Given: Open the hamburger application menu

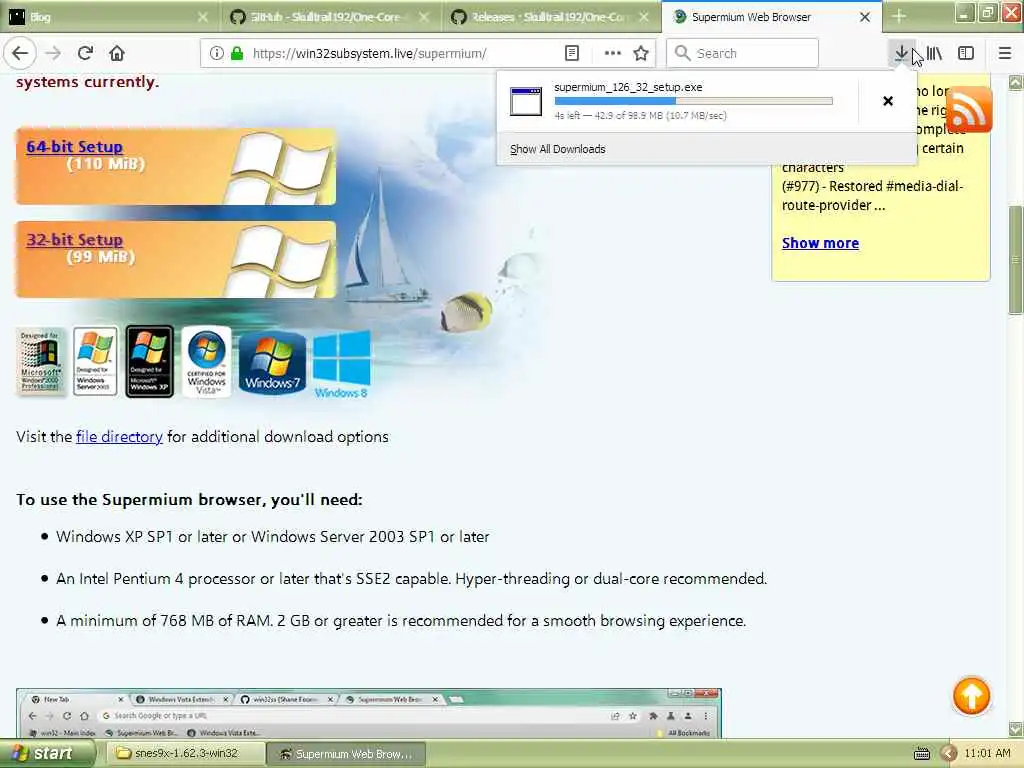Looking at the screenshot, I should pyautogui.click(x=1005, y=54).
